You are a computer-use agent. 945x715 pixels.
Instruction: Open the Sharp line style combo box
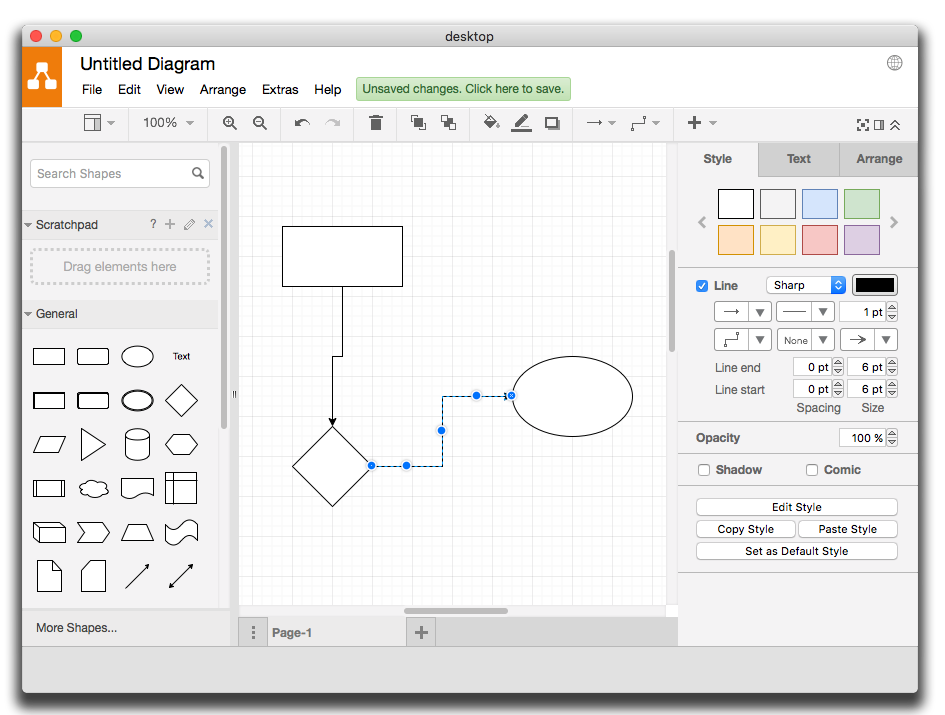coord(806,285)
